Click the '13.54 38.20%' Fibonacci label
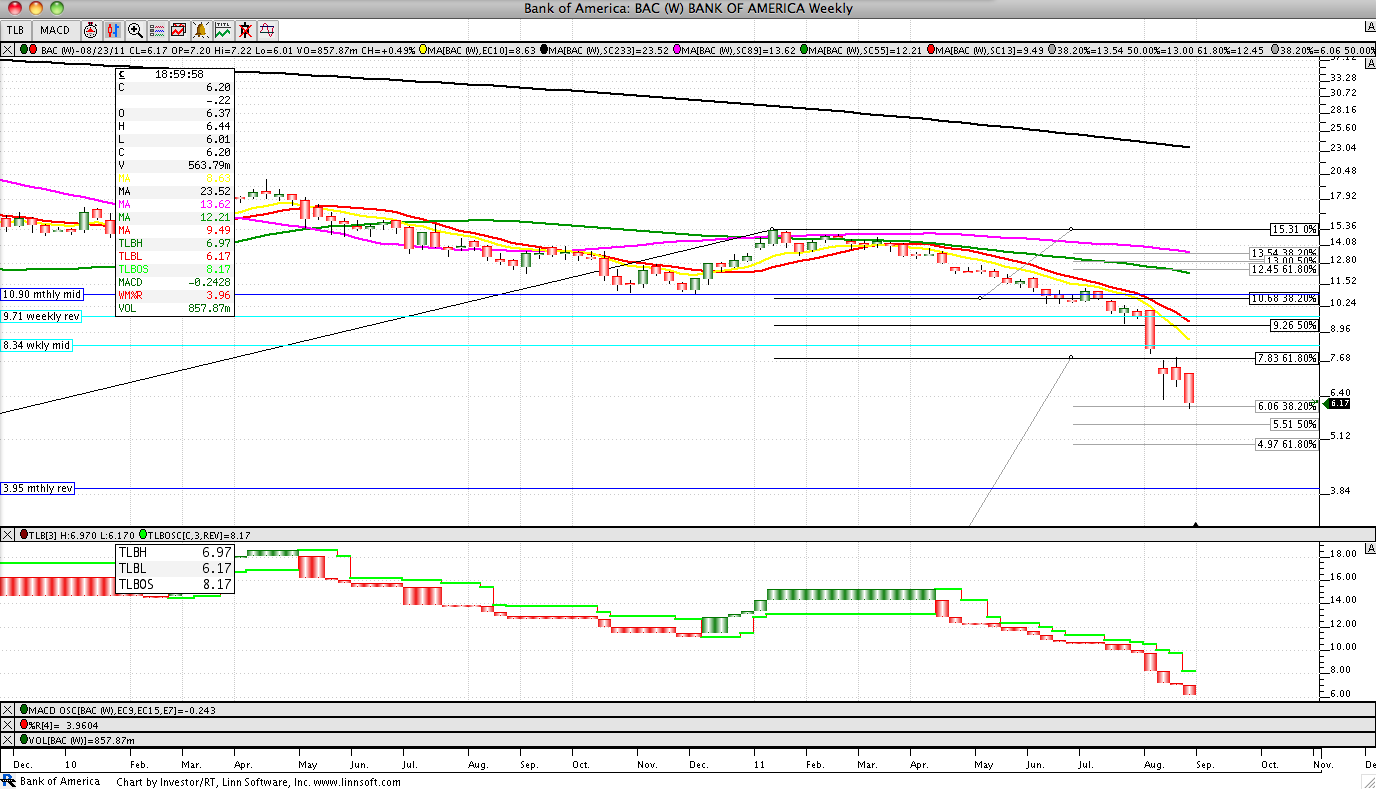The image size is (1376, 789). click(x=1284, y=254)
